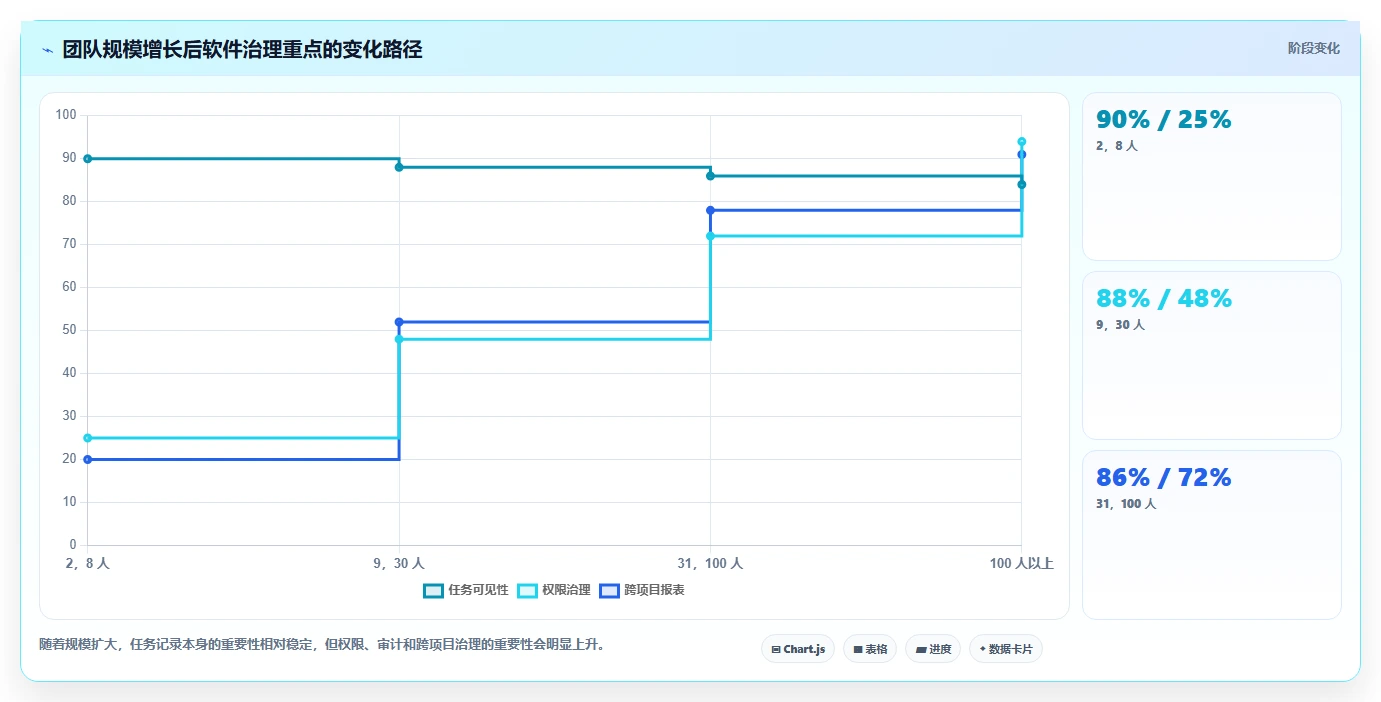Open the 90% / 25% stat card

point(1212,177)
